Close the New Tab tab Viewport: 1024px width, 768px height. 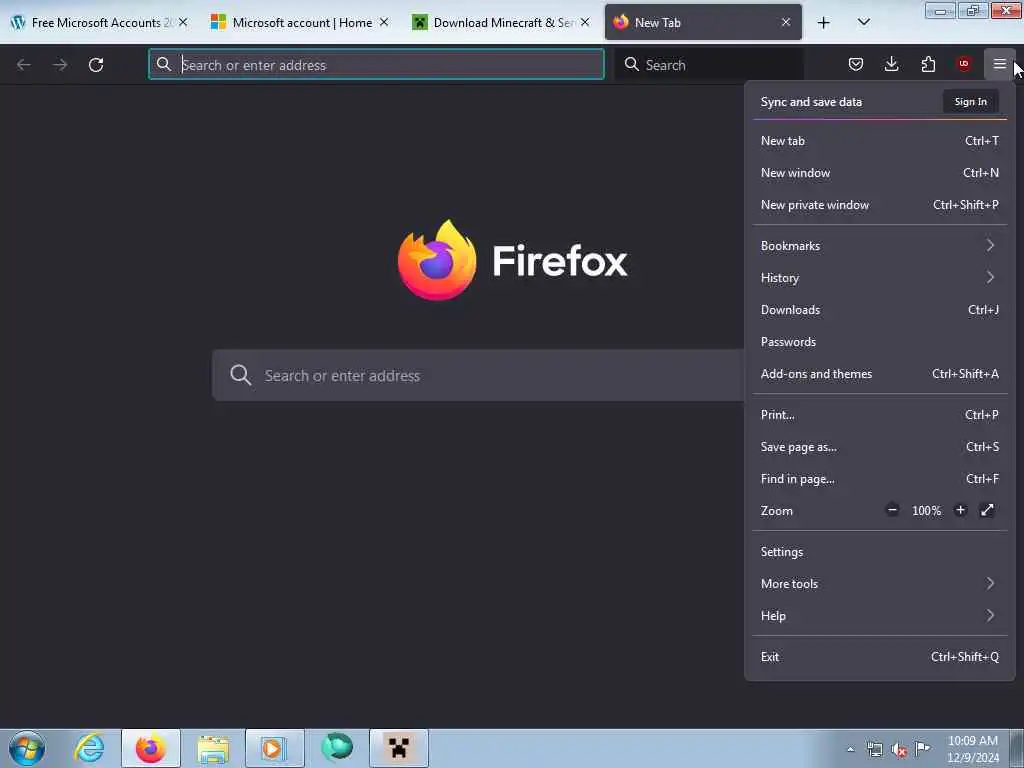click(786, 22)
